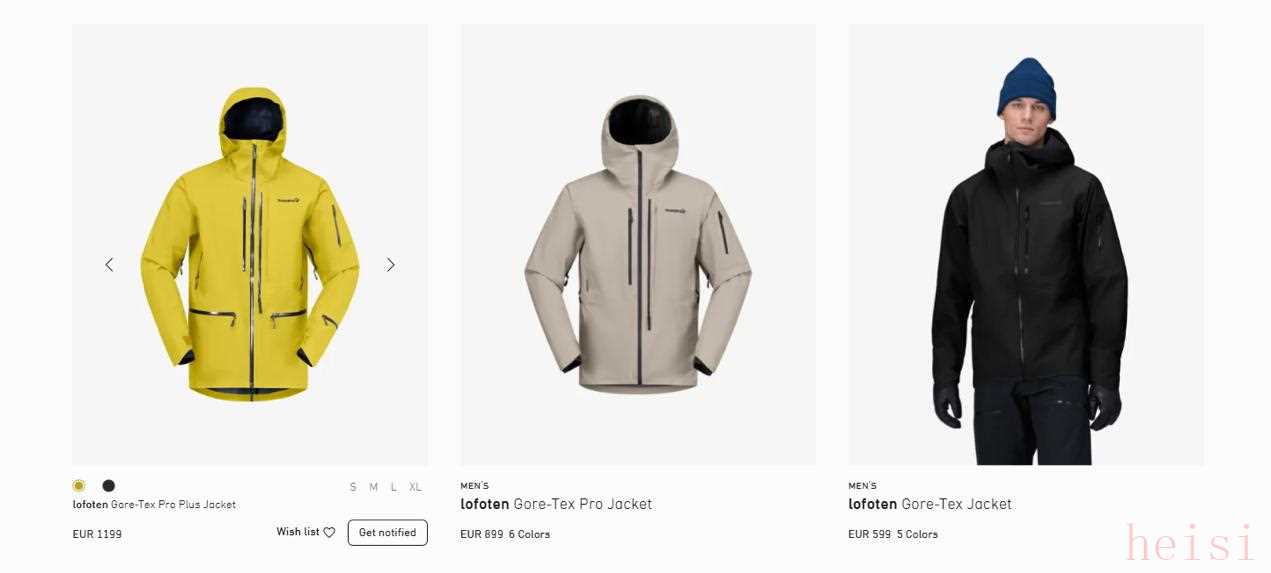Choose size XL for Pro Plus Jacket

coord(415,487)
